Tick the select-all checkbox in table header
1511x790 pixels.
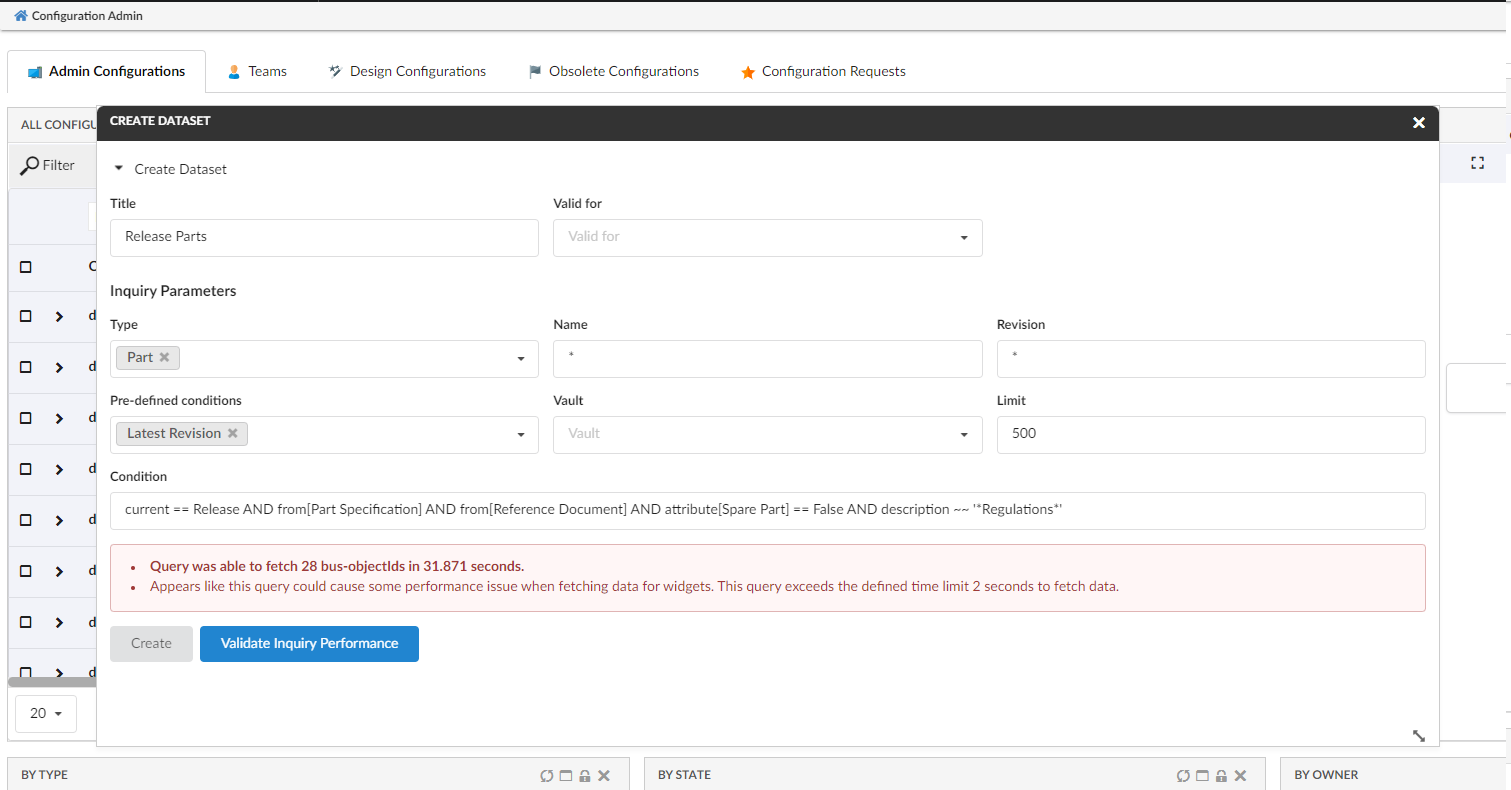tap(26, 267)
